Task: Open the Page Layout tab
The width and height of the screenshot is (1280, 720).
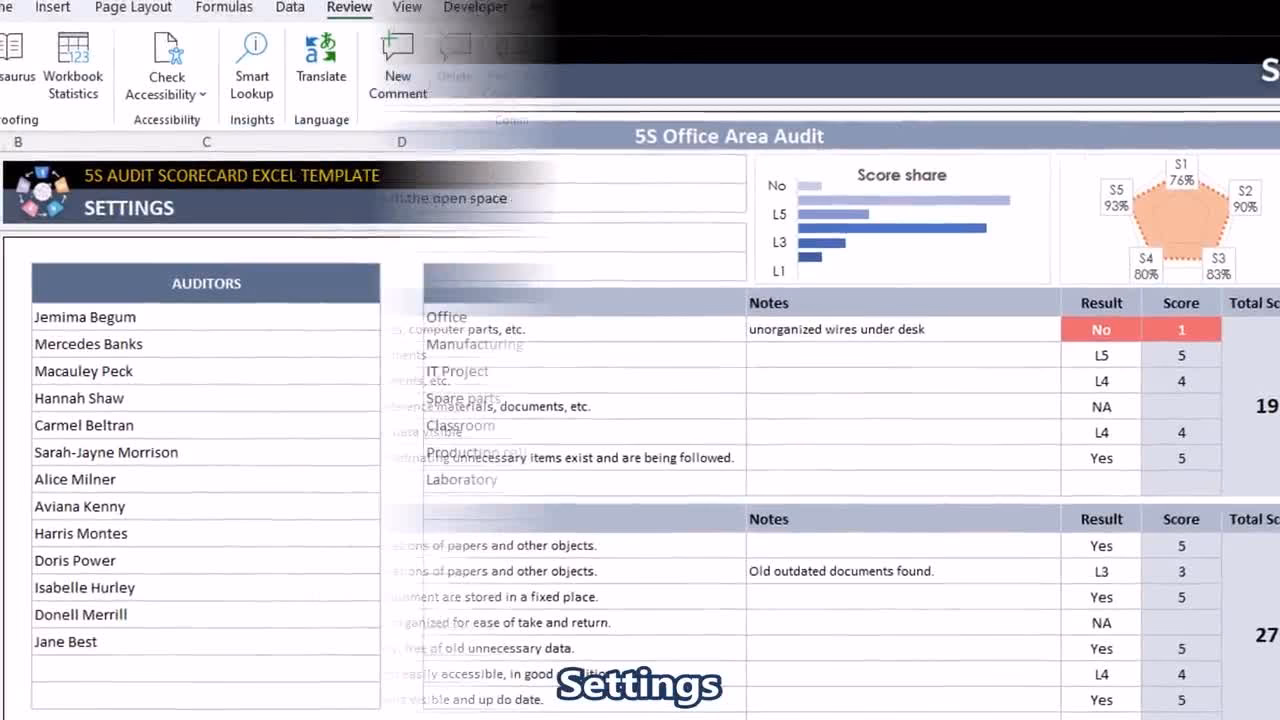Action: pyautogui.click(x=133, y=7)
